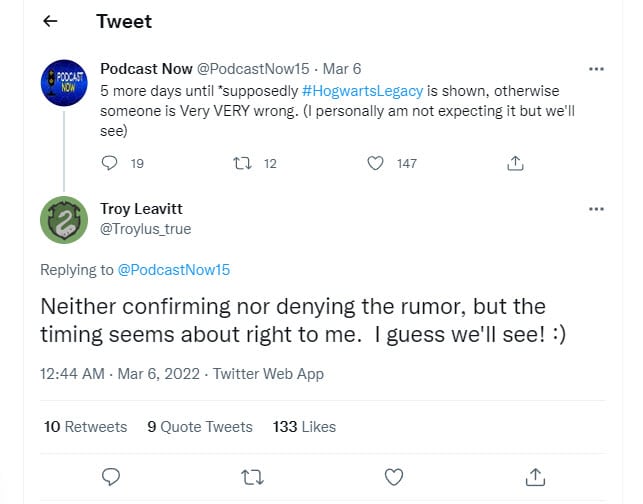Open Podcast Now profile avatar
This screenshot has height=504, width=643.
(x=64, y=83)
